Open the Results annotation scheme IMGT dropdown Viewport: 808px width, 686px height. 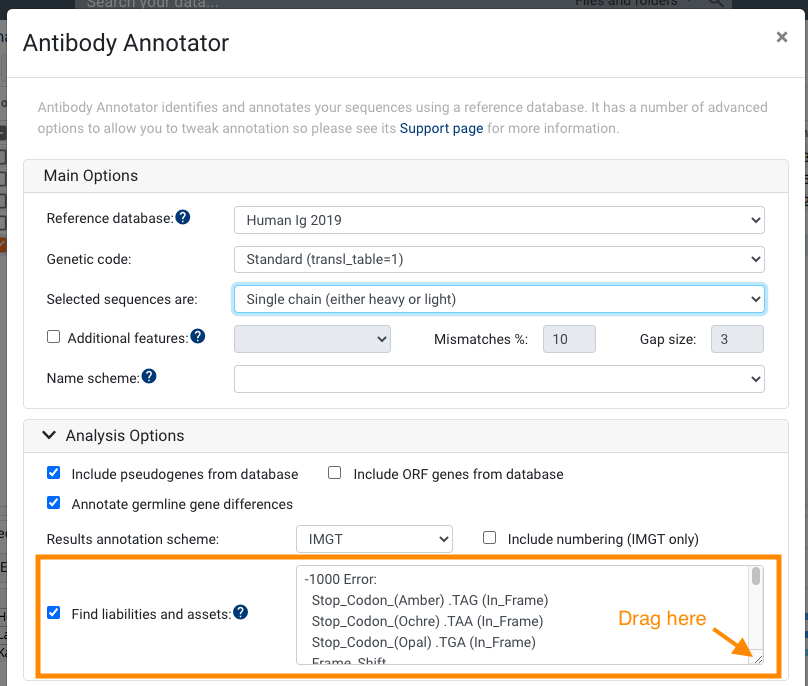point(375,539)
